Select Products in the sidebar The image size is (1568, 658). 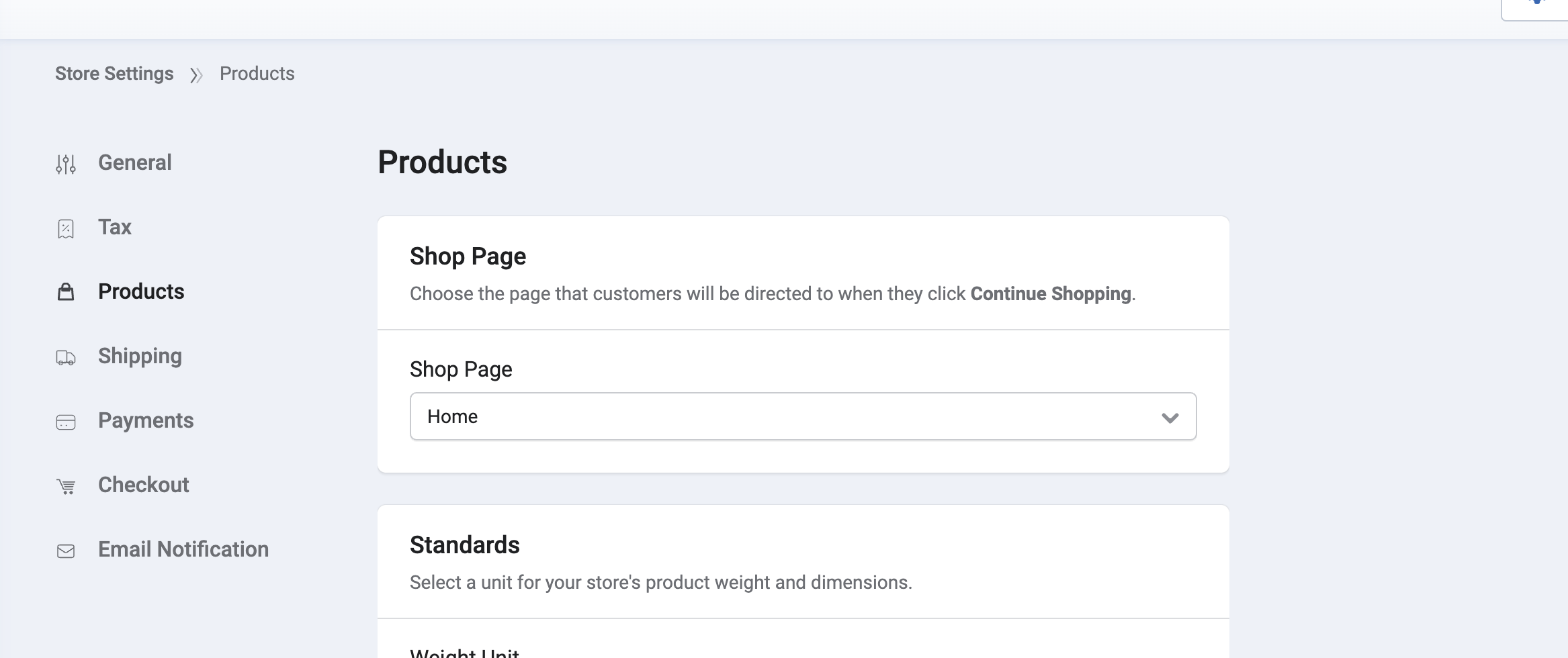tap(141, 291)
